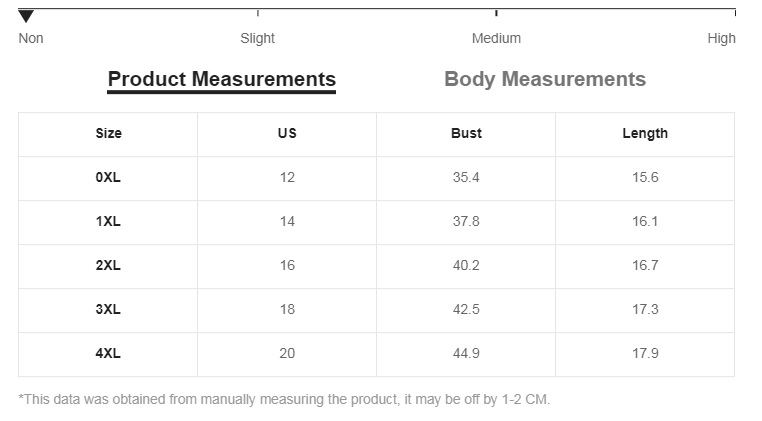This screenshot has width=762, height=421.
Task: Click the black triangle stretch marker
Action: click(26, 17)
